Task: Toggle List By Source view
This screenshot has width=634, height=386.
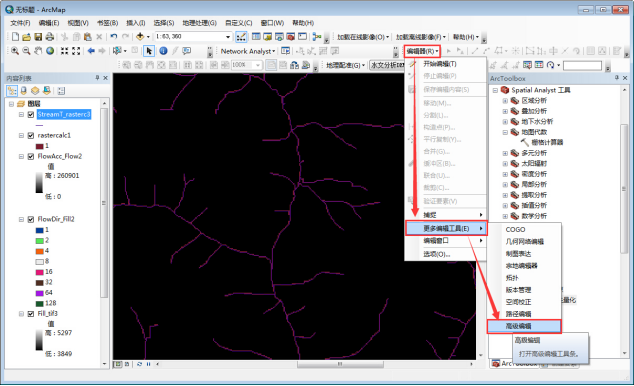Action: pos(23,91)
